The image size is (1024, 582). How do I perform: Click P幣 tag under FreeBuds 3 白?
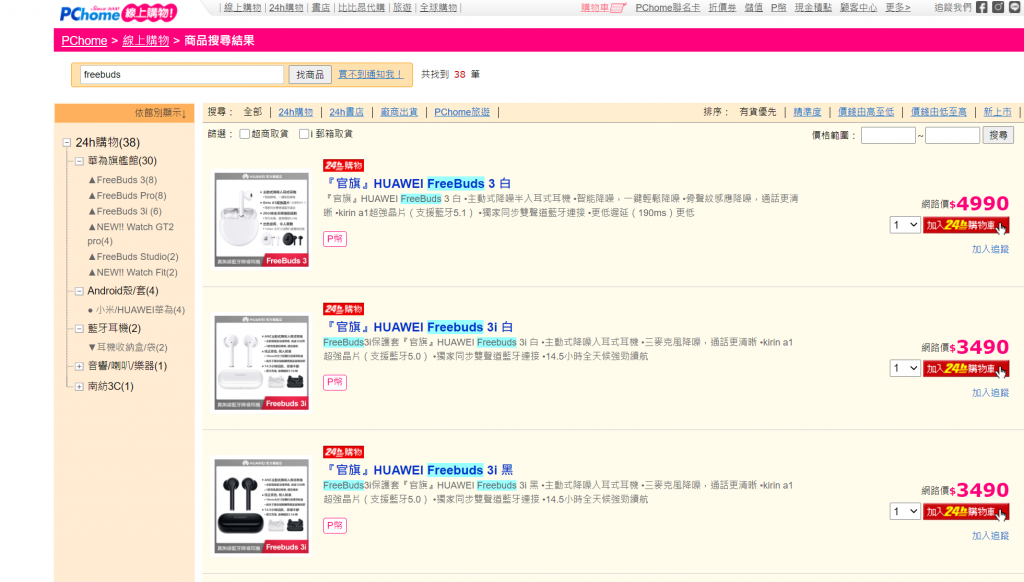coord(335,239)
